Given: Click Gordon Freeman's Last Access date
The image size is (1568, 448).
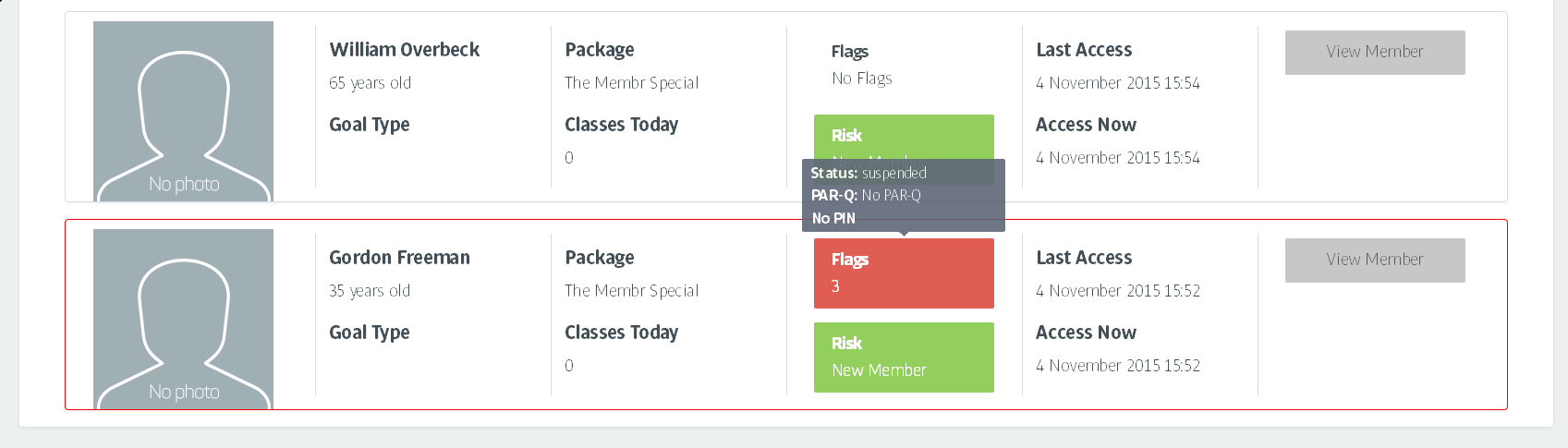Looking at the screenshot, I should click(x=1118, y=291).
